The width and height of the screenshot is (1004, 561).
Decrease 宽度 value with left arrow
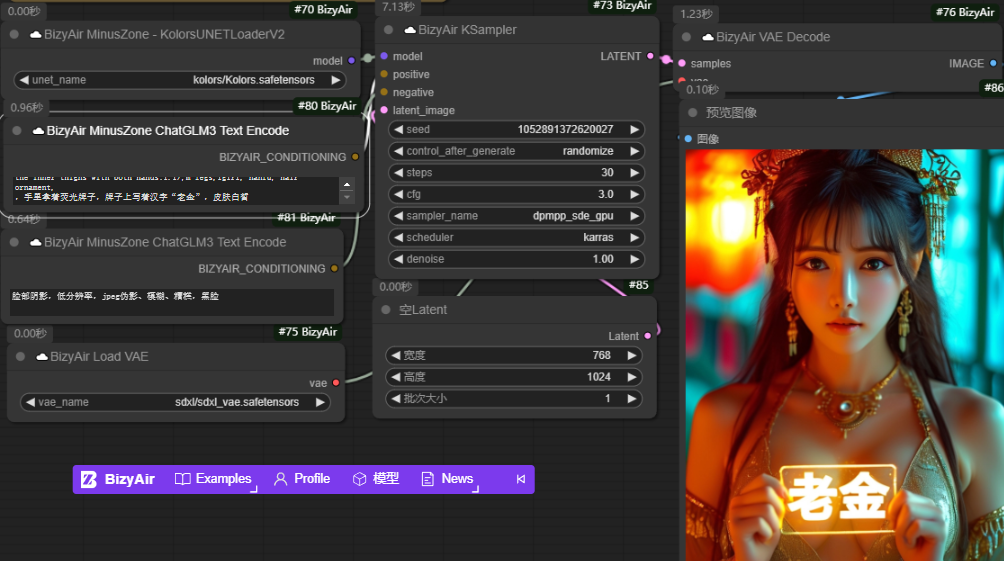396,355
